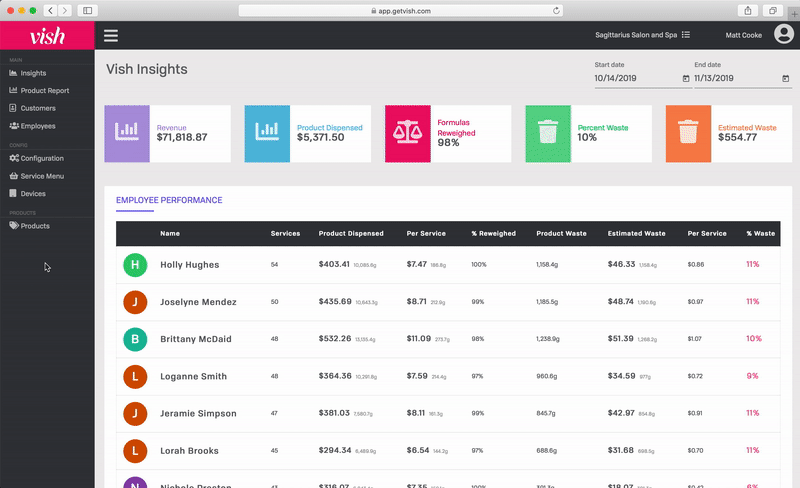Open the Matt Cooke user avatar
Image resolution: width=800 pixels, height=488 pixels.
tap(783, 35)
